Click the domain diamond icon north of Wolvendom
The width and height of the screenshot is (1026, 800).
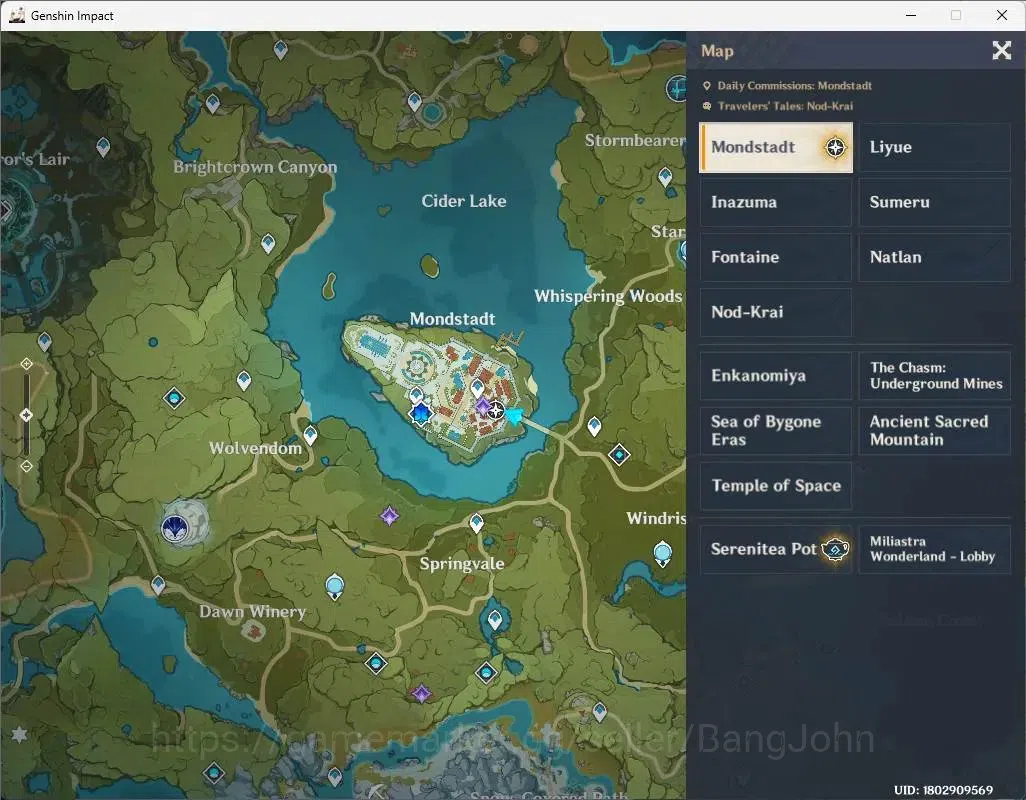click(174, 398)
